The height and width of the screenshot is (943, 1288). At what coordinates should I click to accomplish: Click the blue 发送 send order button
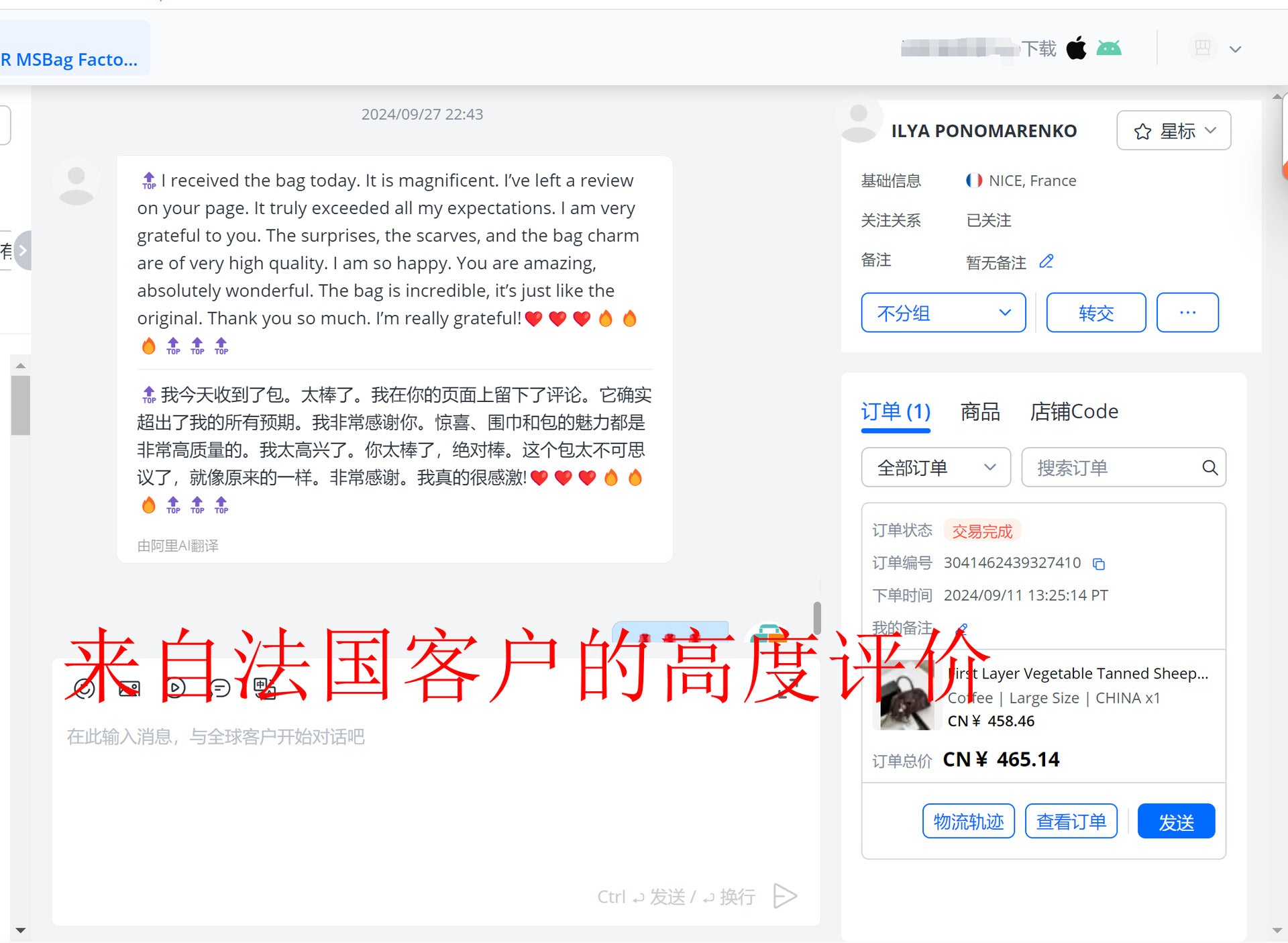(1177, 821)
